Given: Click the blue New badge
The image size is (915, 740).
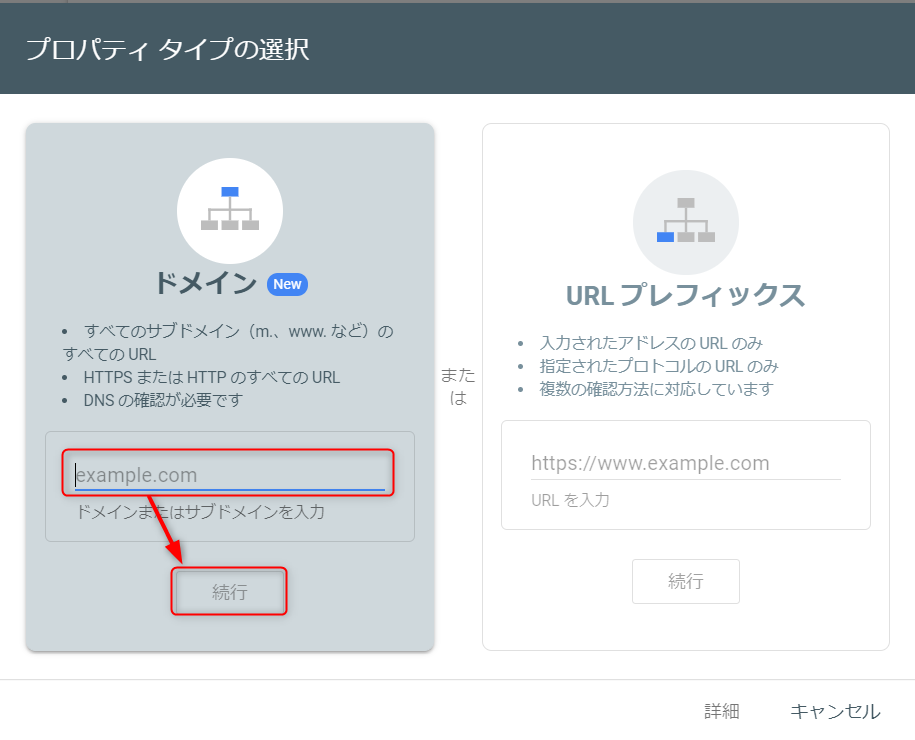Looking at the screenshot, I should tap(287, 284).
